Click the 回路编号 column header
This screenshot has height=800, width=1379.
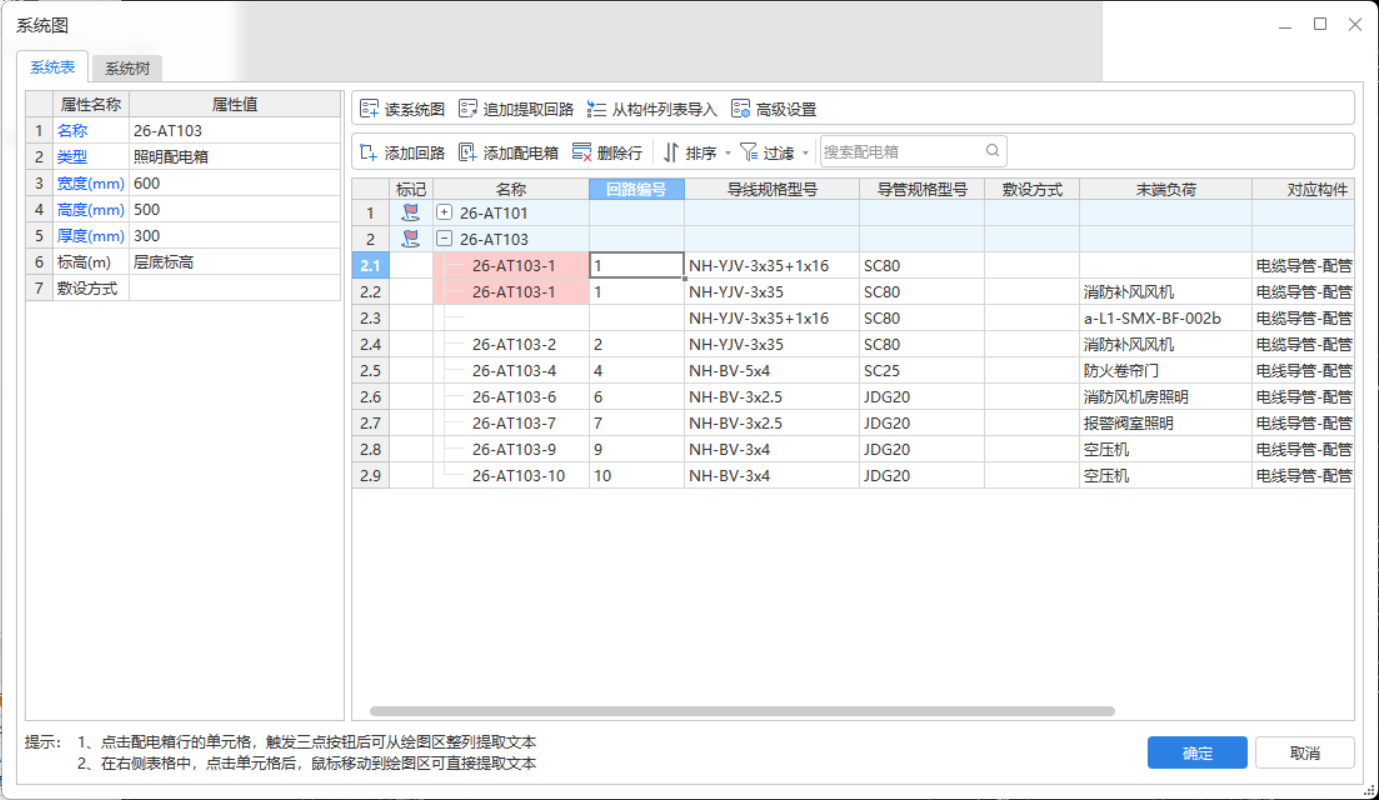(x=636, y=189)
